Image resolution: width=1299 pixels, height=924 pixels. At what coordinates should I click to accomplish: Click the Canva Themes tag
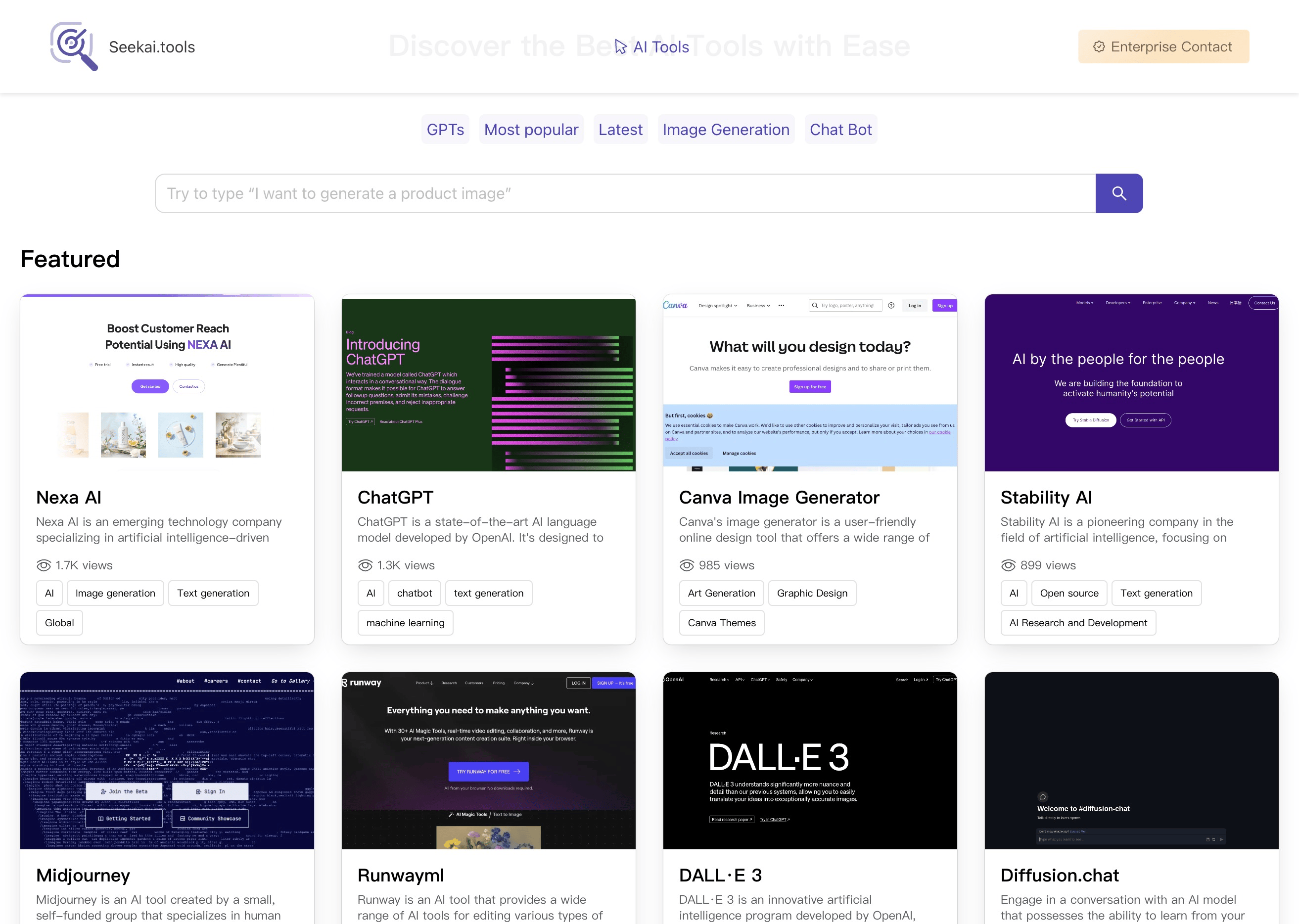click(722, 622)
